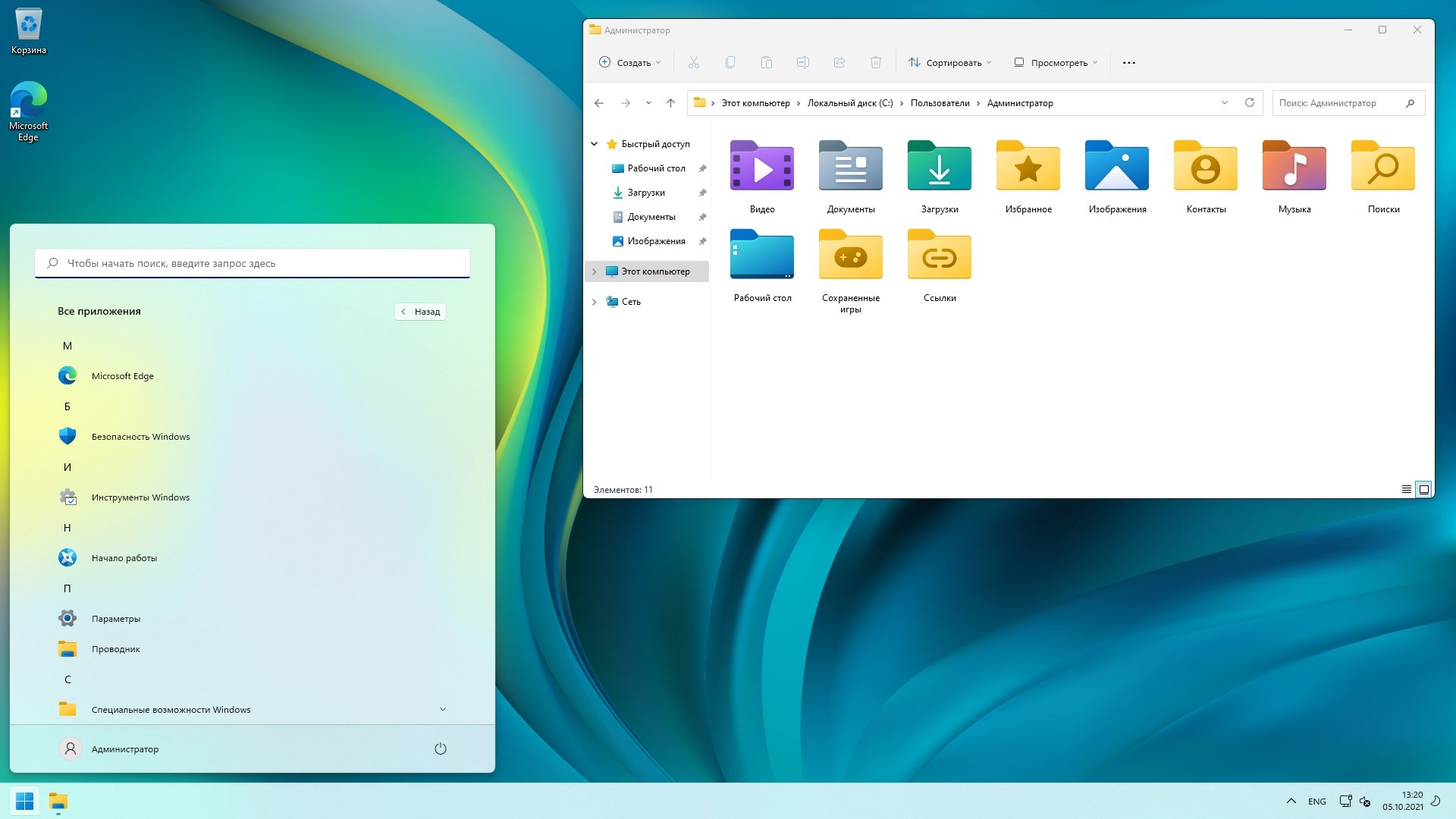Expand the Быстрый доступ tree item

coord(593,143)
